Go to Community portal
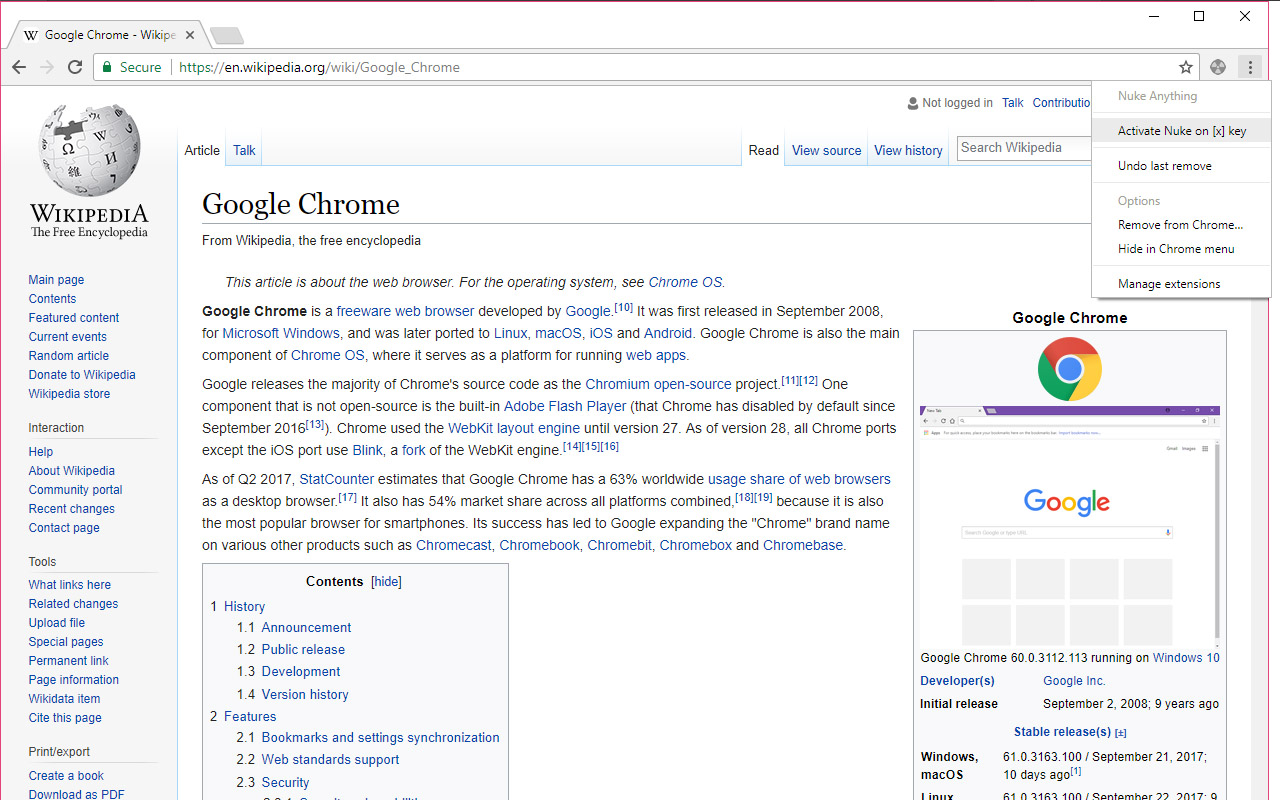 (76, 490)
